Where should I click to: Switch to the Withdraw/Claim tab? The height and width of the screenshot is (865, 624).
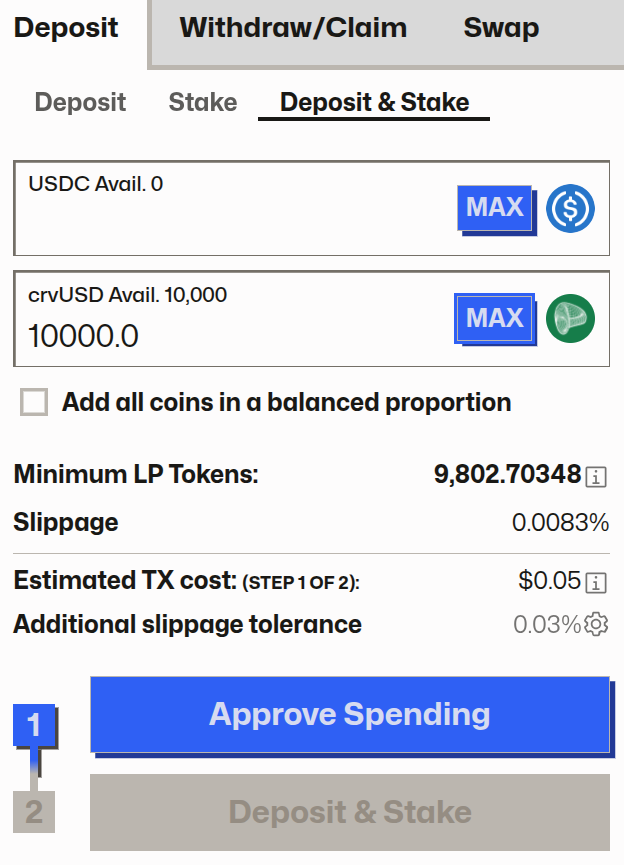[x=293, y=28]
